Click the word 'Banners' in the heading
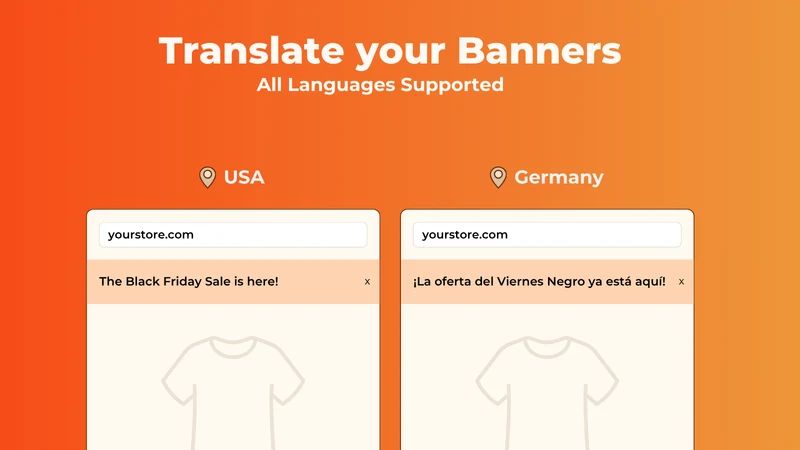The height and width of the screenshot is (450, 800). 539,51
